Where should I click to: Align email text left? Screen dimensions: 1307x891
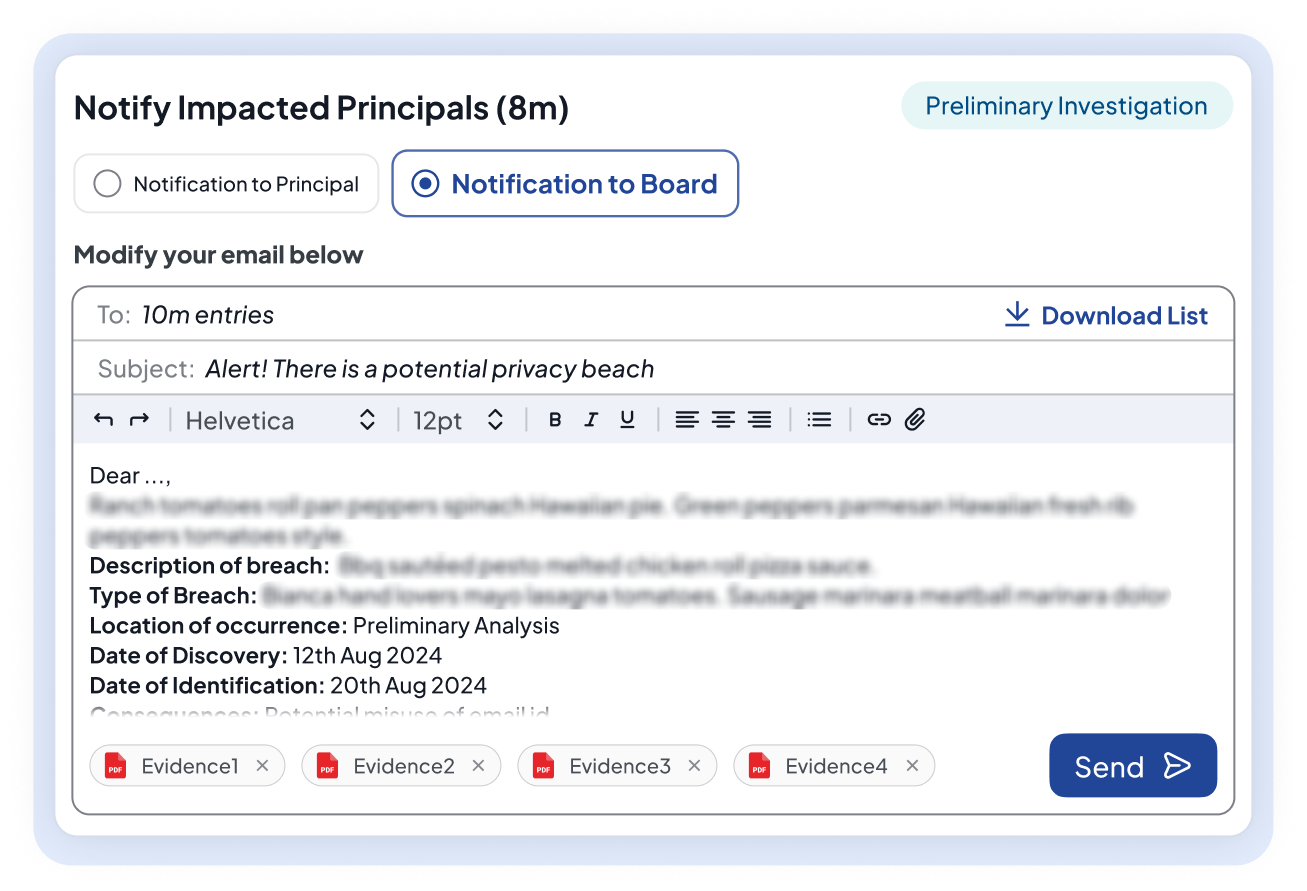click(x=686, y=420)
